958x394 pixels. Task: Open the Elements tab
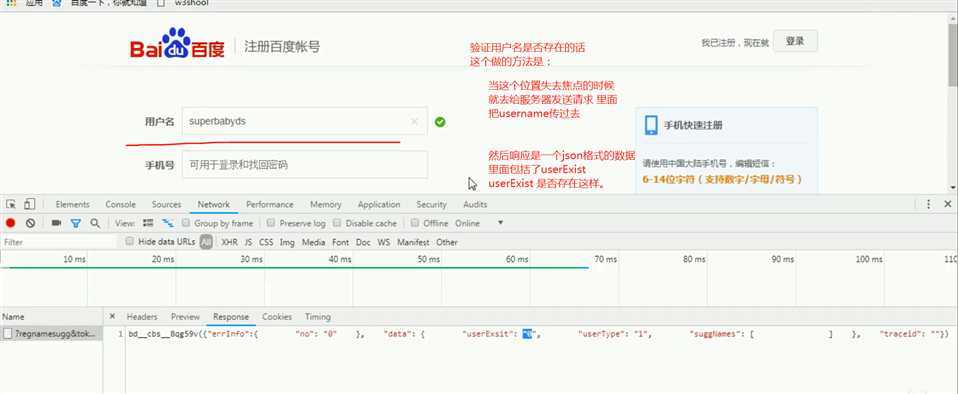[x=72, y=204]
